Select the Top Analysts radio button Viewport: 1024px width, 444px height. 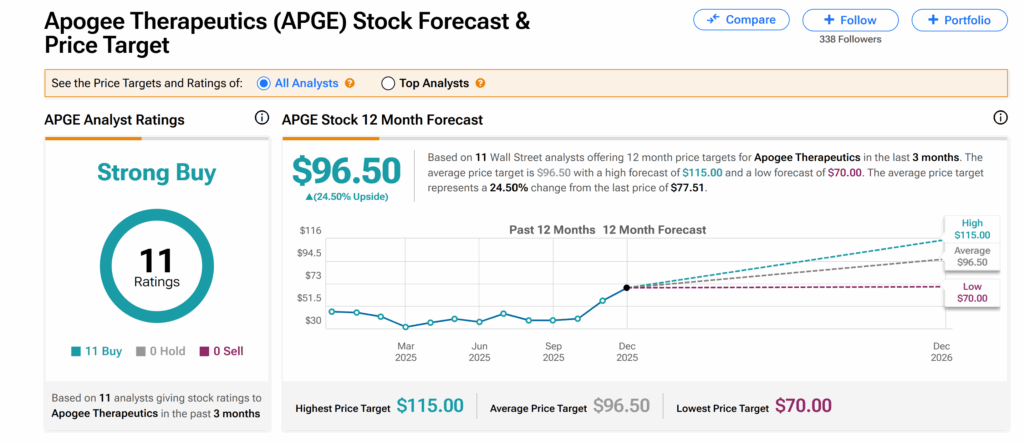tap(388, 84)
